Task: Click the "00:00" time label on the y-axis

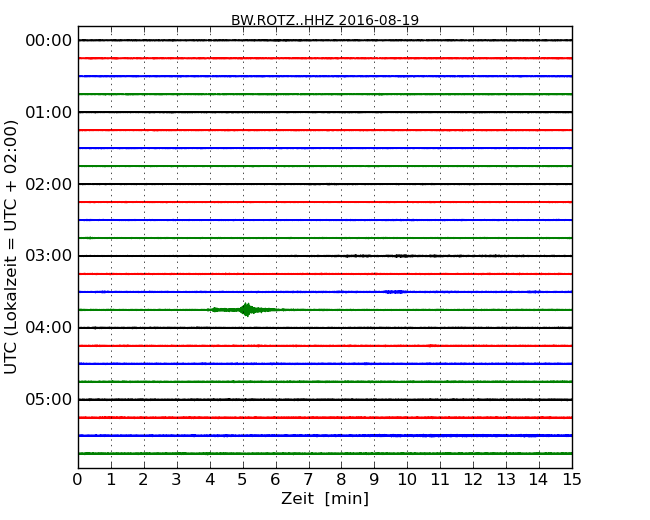Action: tap(49, 41)
